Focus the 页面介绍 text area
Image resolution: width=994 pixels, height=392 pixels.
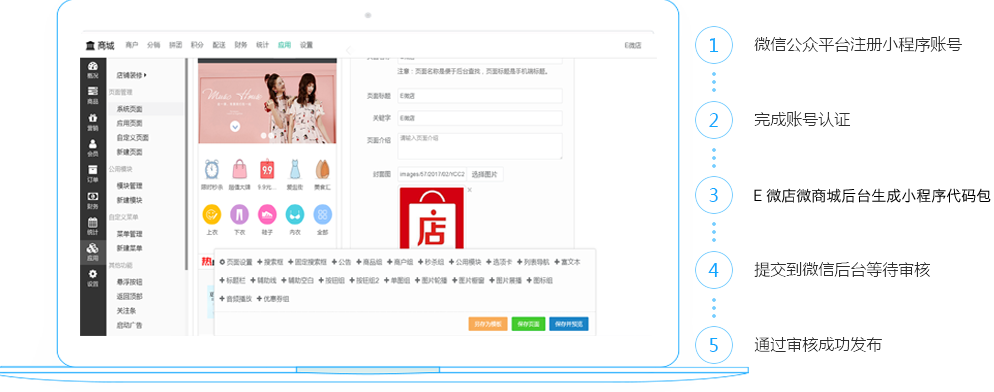[x=480, y=146]
